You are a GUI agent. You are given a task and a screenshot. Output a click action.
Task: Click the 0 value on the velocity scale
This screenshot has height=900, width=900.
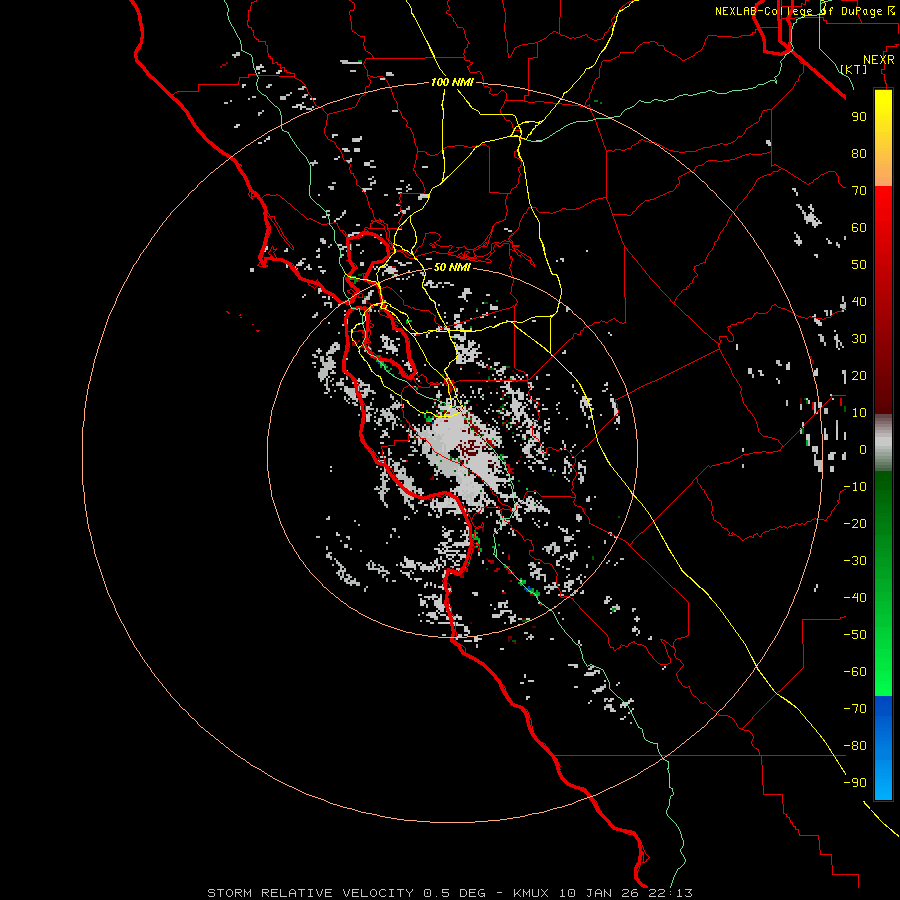pos(863,449)
